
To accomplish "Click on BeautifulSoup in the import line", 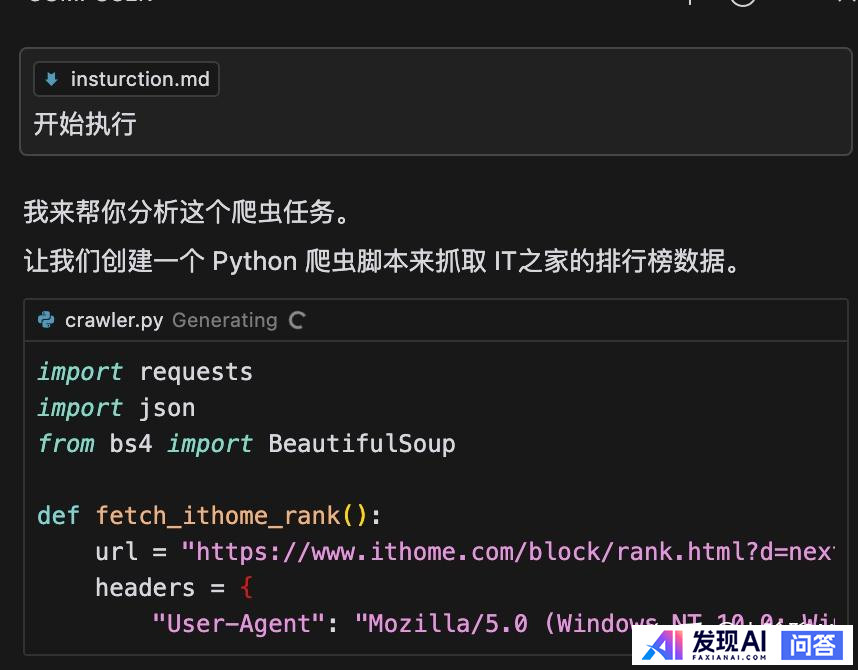I will 361,443.
